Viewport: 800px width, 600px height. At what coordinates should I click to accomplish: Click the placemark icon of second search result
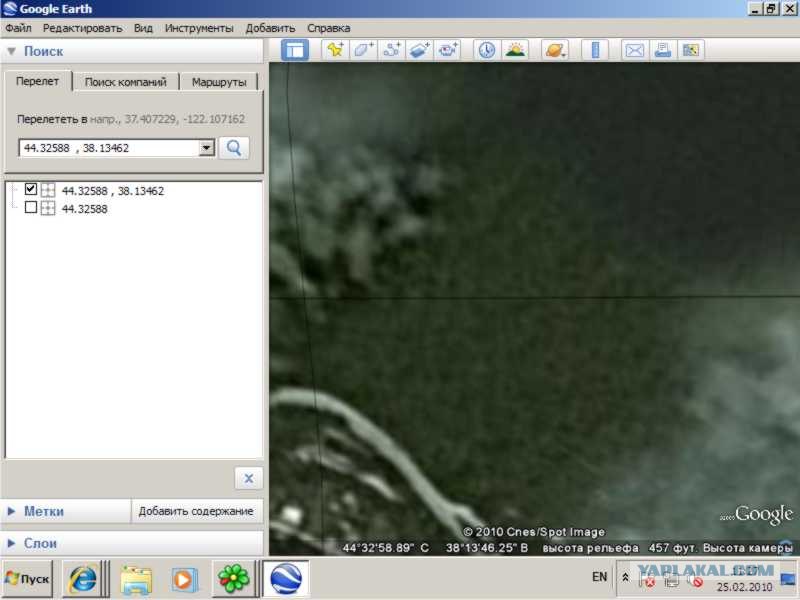tap(48, 208)
